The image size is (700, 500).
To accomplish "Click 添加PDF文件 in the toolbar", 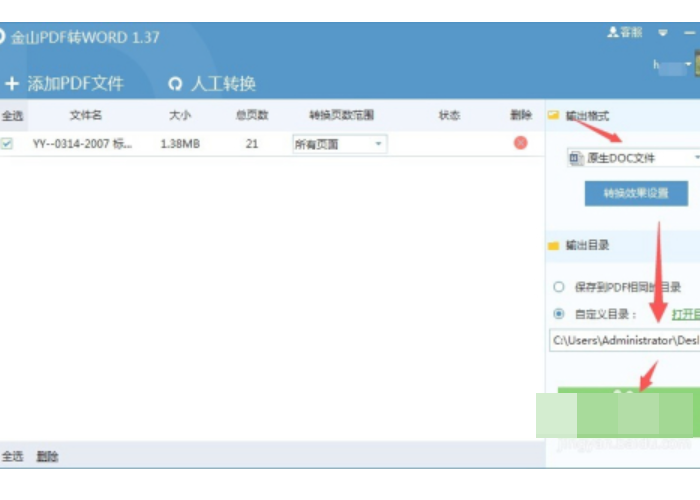I will [75, 83].
